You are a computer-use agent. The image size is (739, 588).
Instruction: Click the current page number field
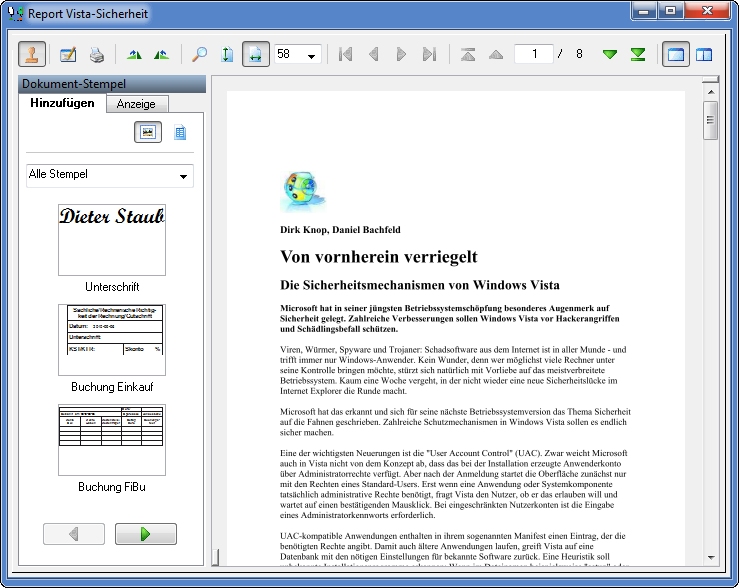point(534,54)
